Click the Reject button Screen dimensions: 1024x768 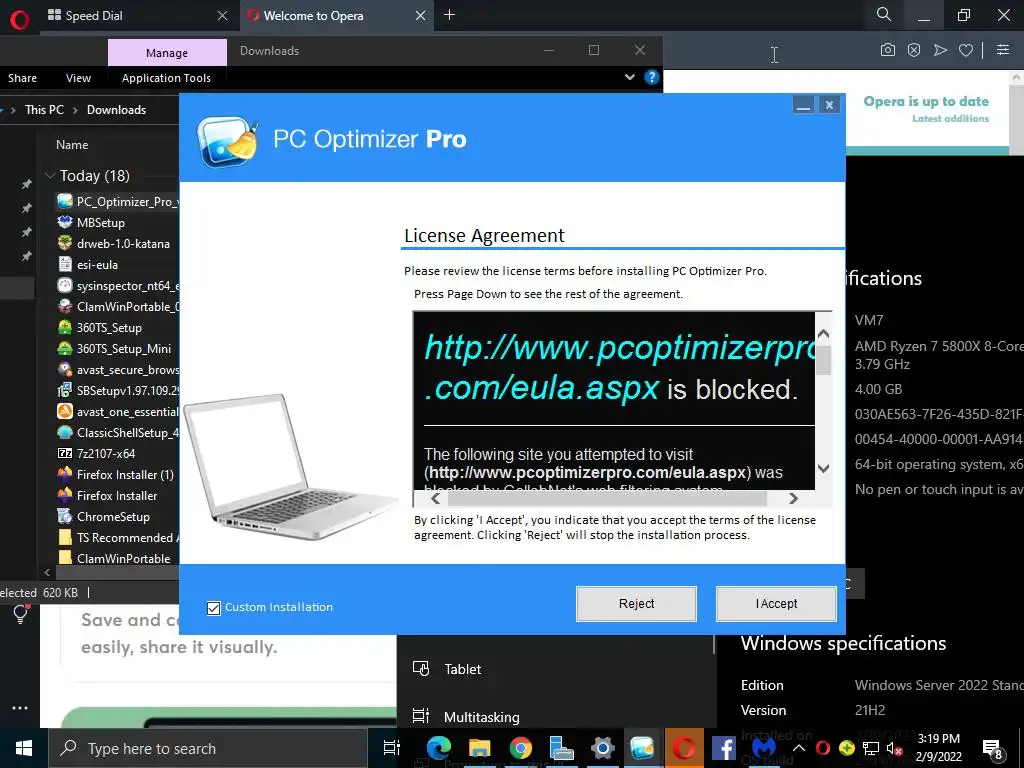coord(636,603)
